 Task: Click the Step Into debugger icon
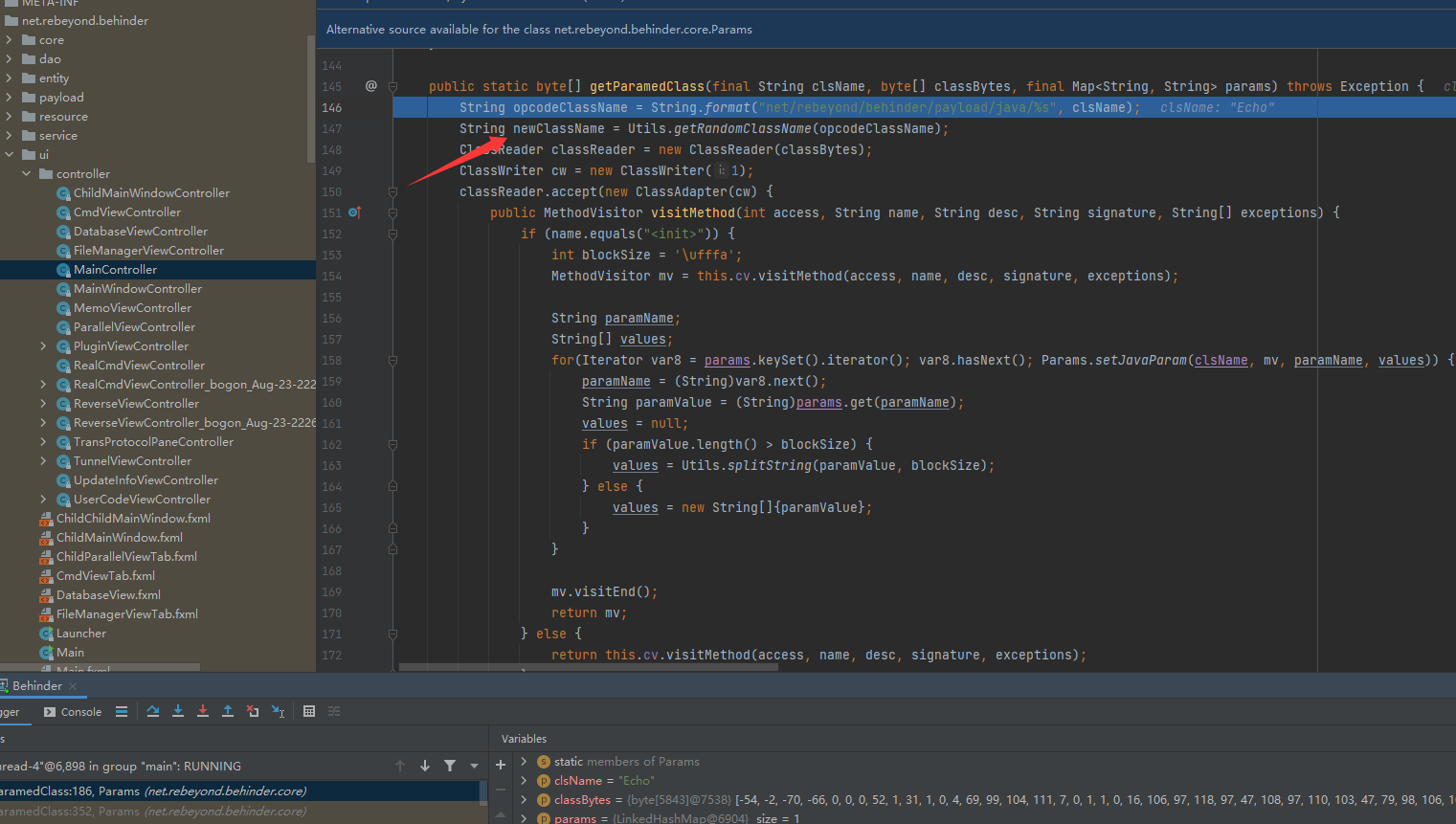178,711
